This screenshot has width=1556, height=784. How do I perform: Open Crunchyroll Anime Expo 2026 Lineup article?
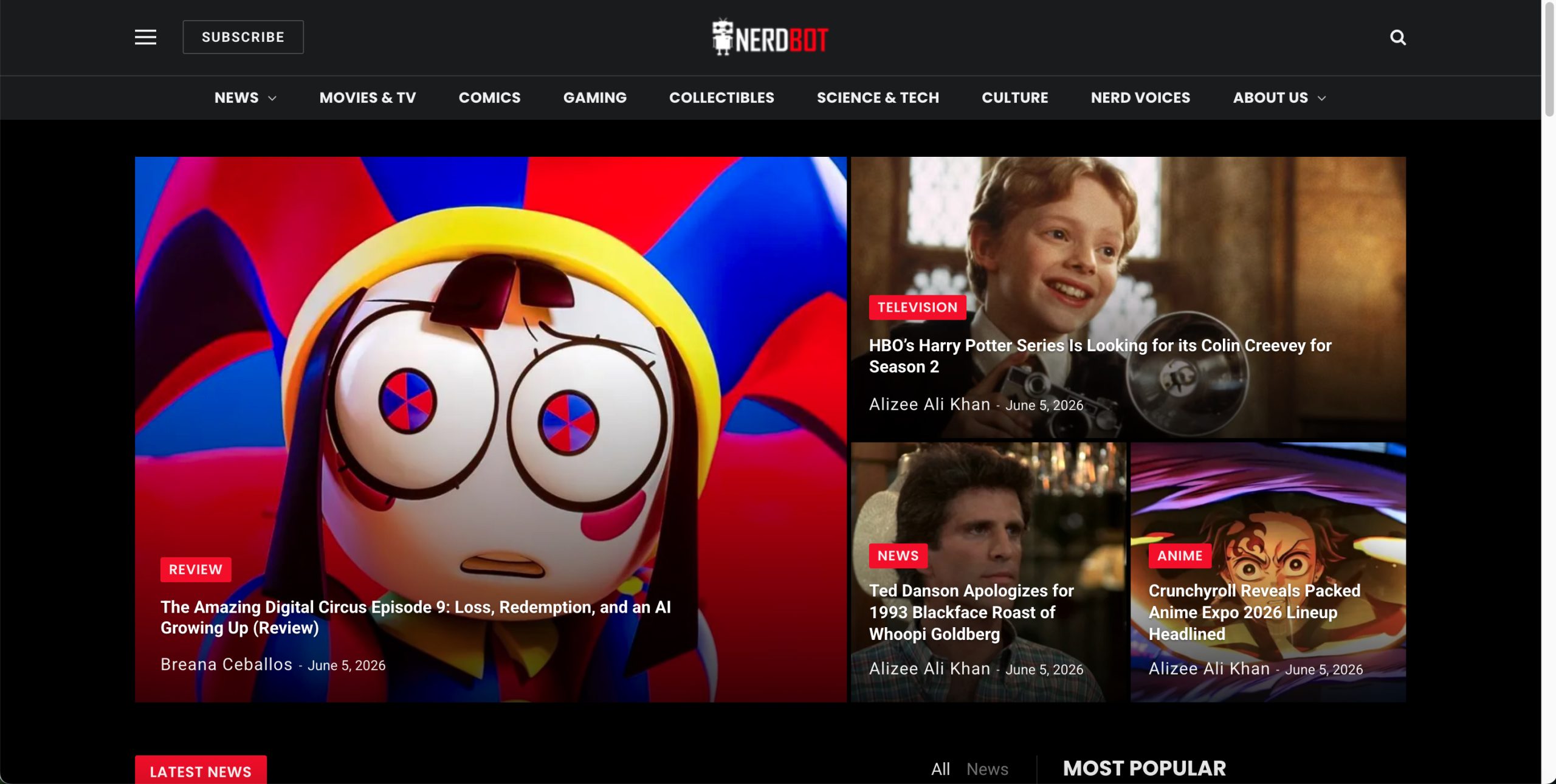coord(1254,612)
